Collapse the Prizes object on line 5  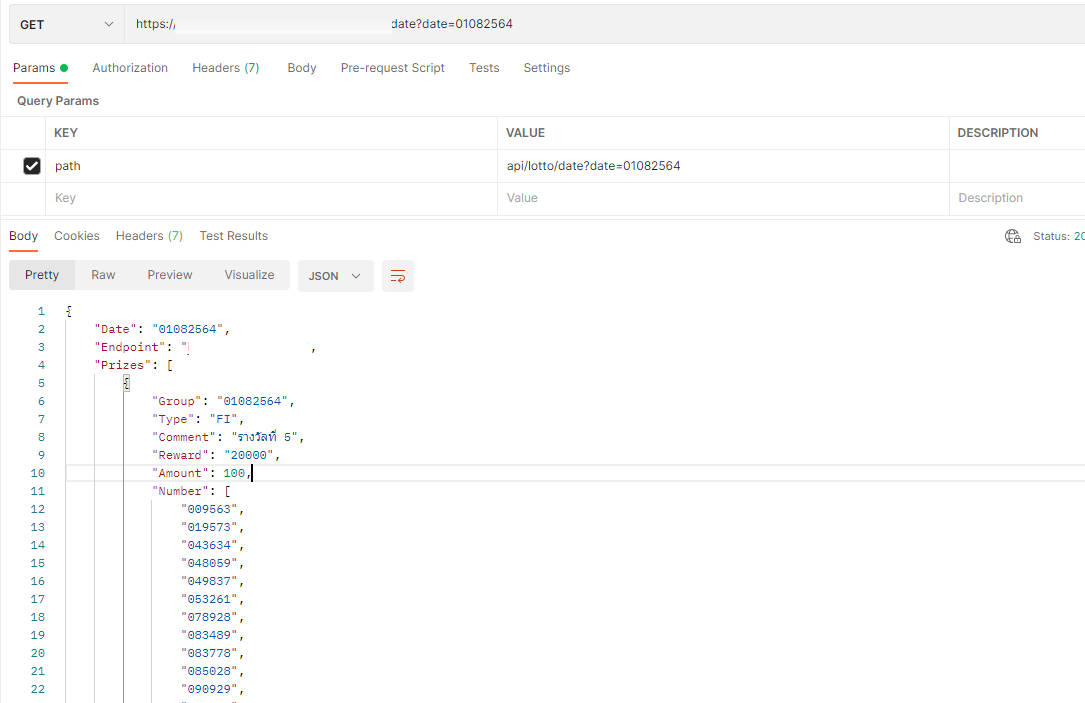tap(126, 382)
